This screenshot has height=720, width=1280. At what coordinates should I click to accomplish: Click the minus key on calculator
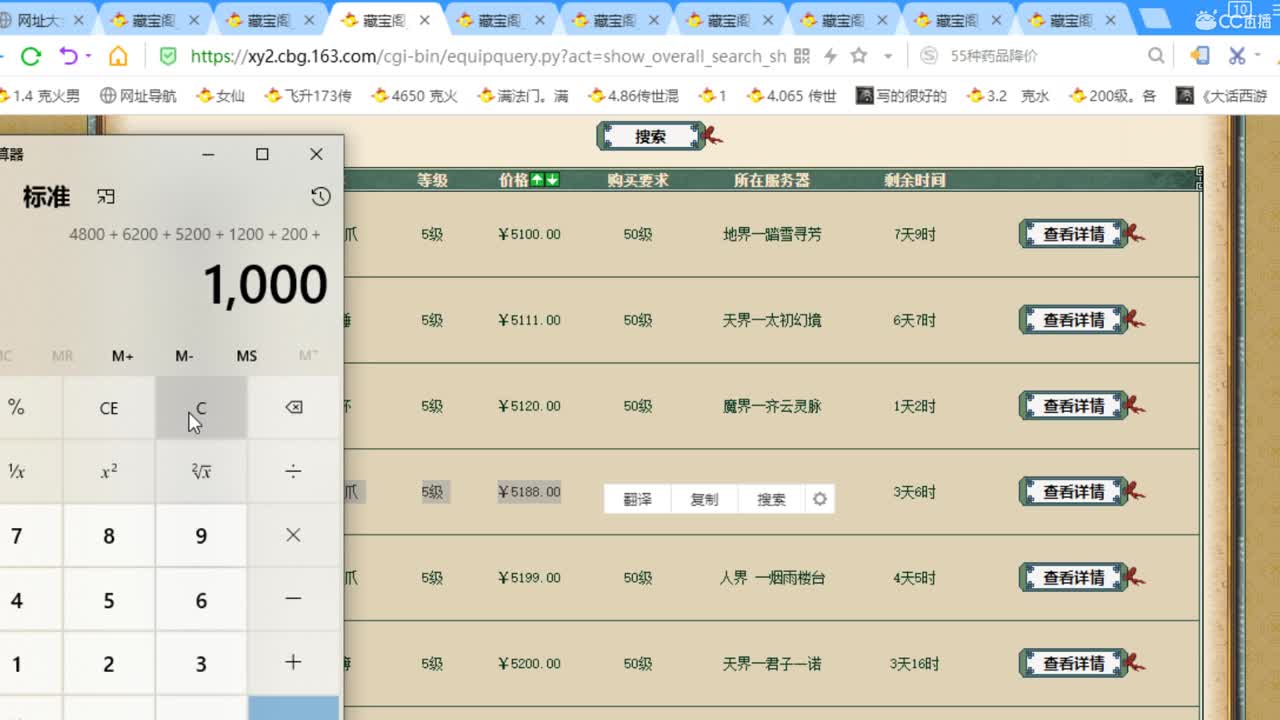pos(293,600)
